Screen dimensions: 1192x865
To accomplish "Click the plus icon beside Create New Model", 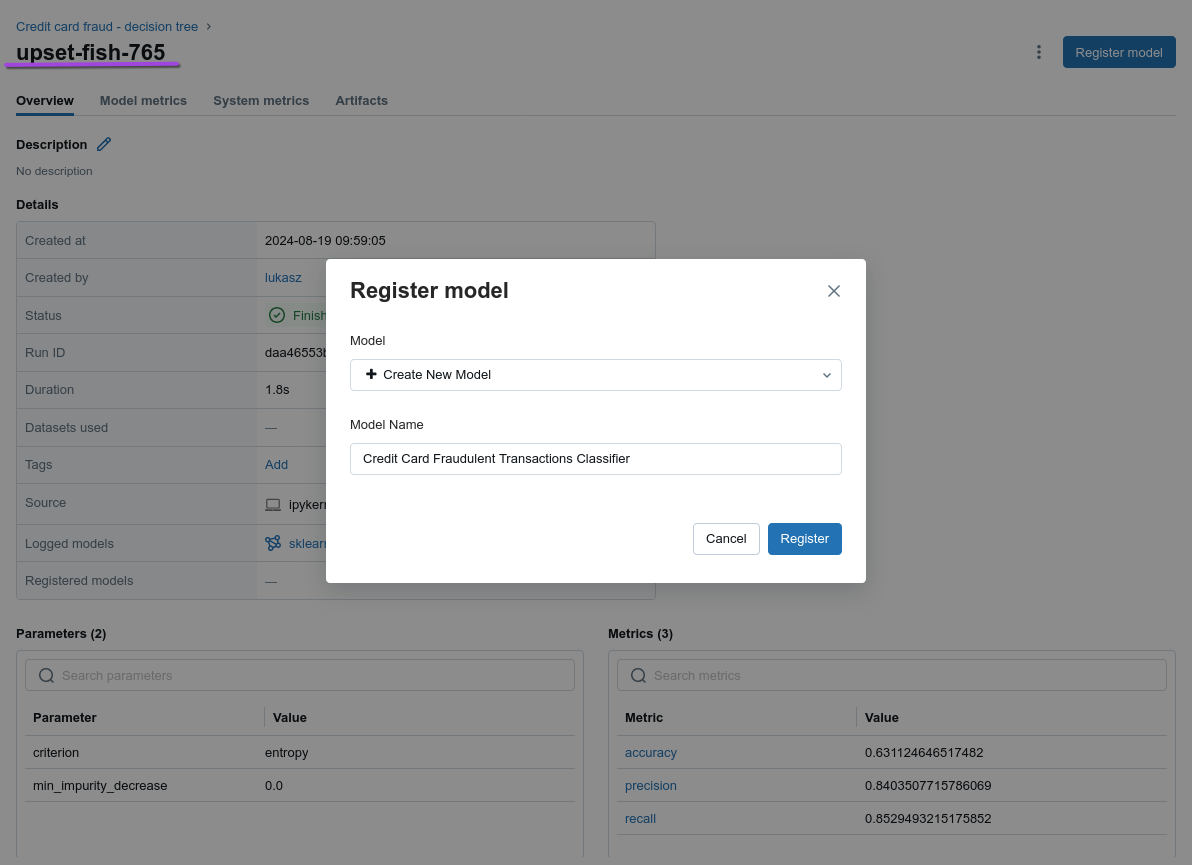I will (371, 374).
